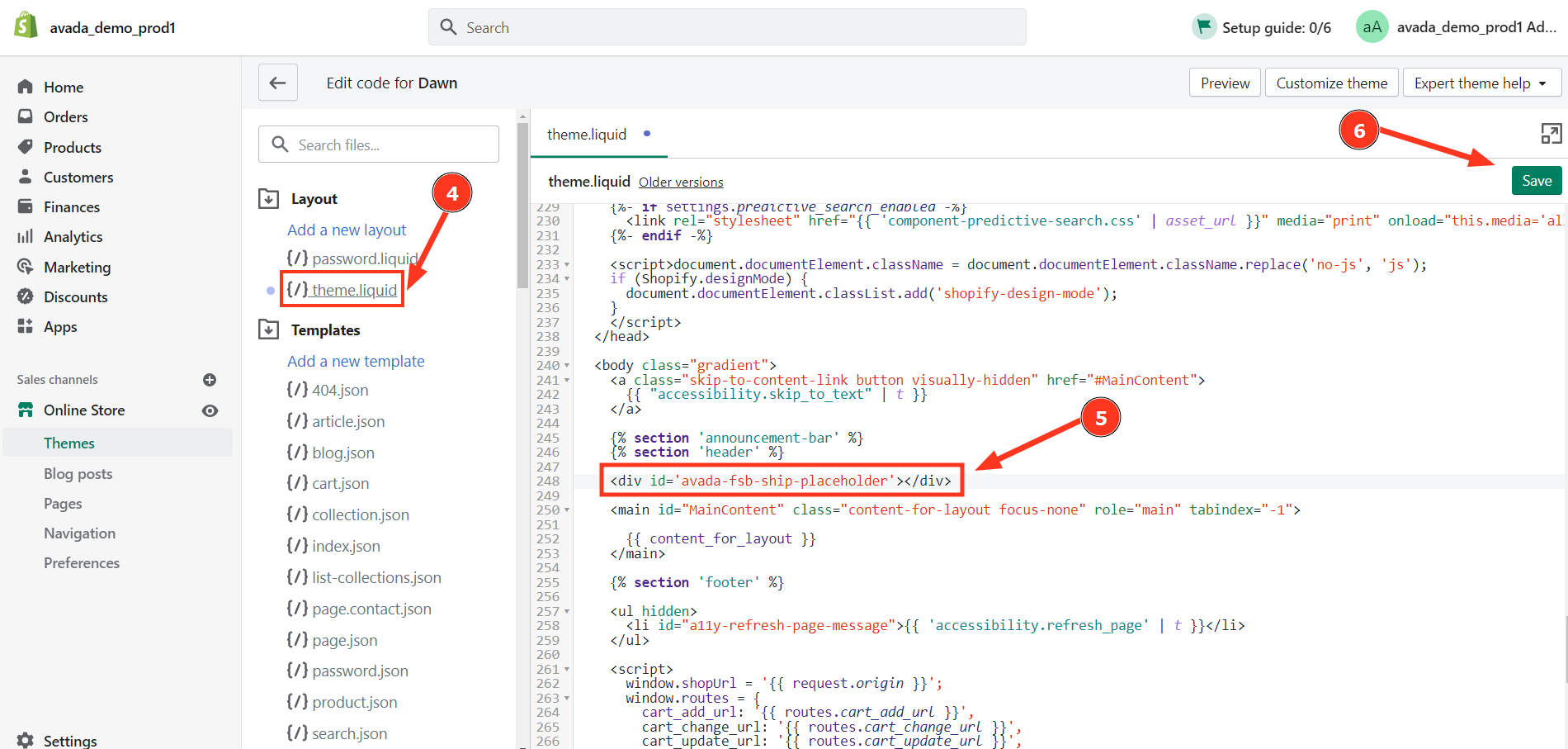The width and height of the screenshot is (1568, 749).
Task: Click the search magnifier in top bar
Action: (448, 27)
